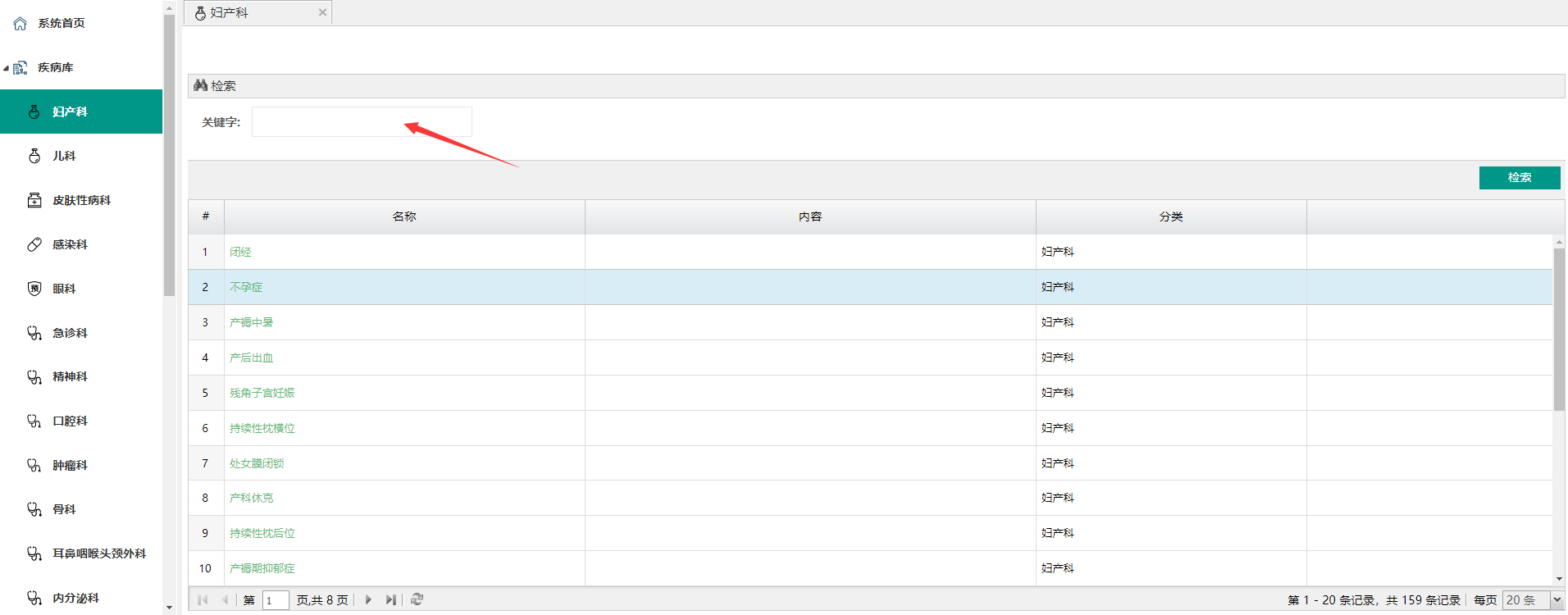The image size is (1568, 615).
Task: Click the 精神科 stethoscope icon
Action: [x=34, y=377]
